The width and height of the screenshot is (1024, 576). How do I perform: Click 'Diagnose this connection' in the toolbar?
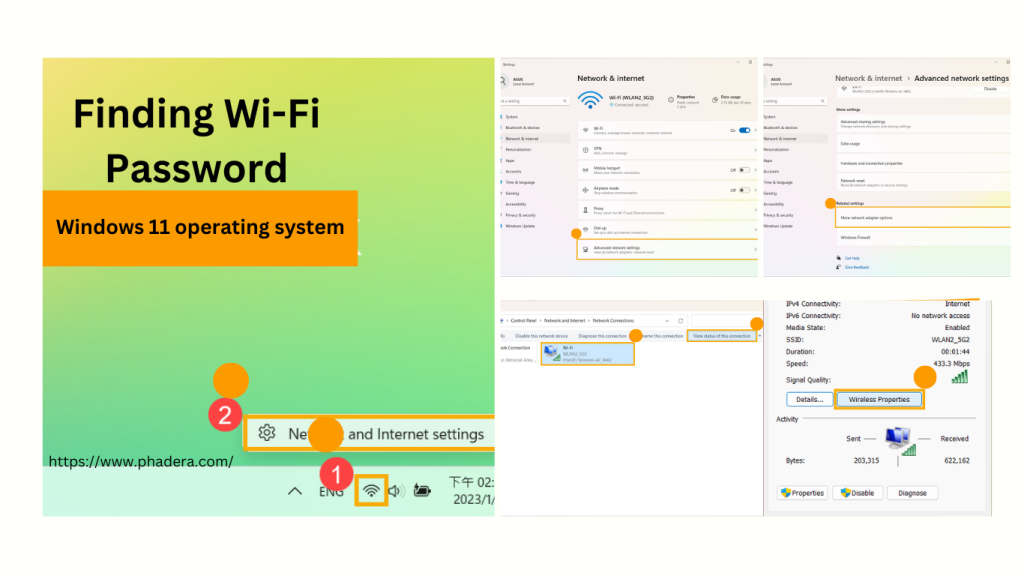point(603,336)
